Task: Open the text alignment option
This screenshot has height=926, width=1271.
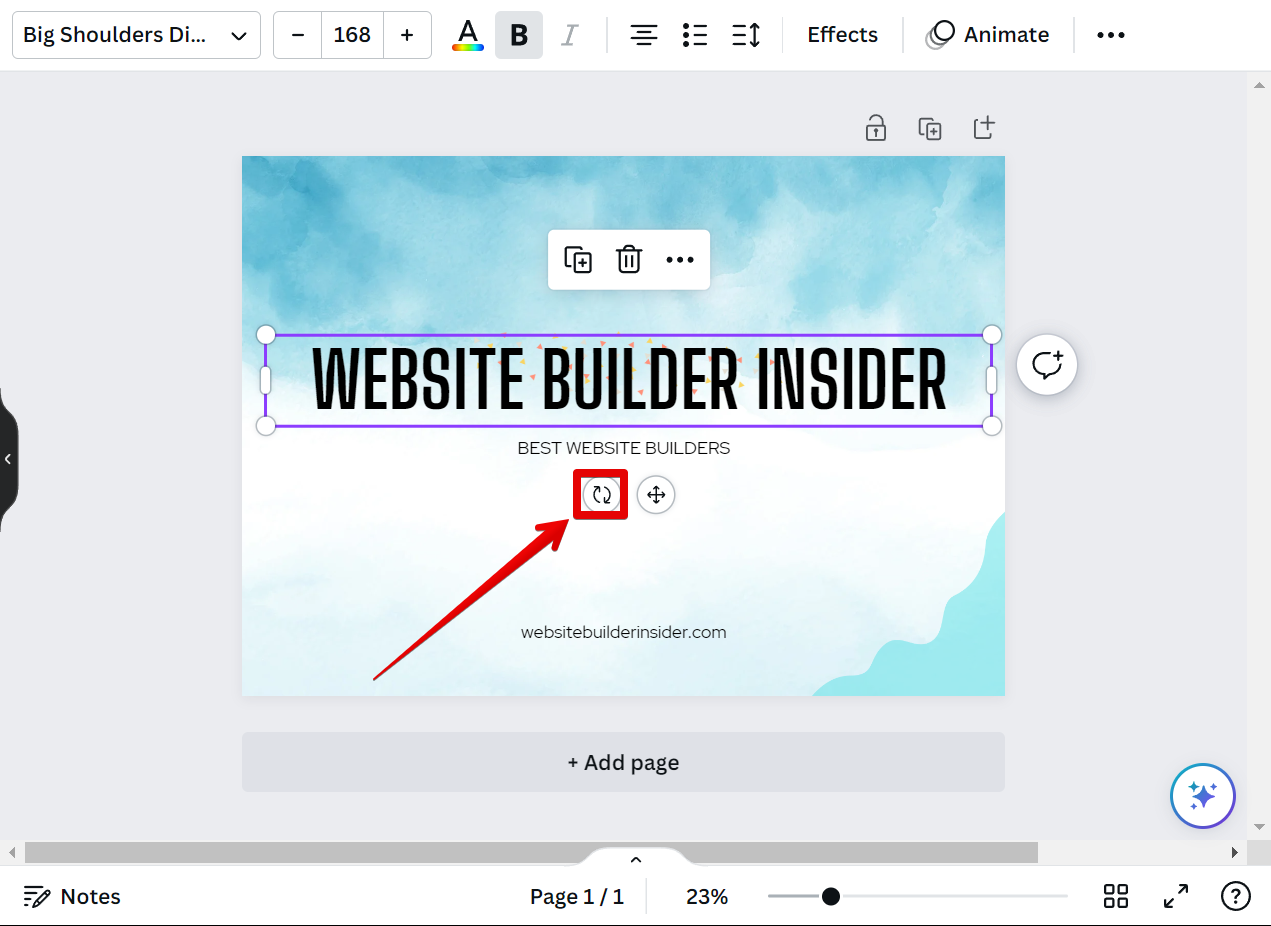Action: tap(643, 35)
